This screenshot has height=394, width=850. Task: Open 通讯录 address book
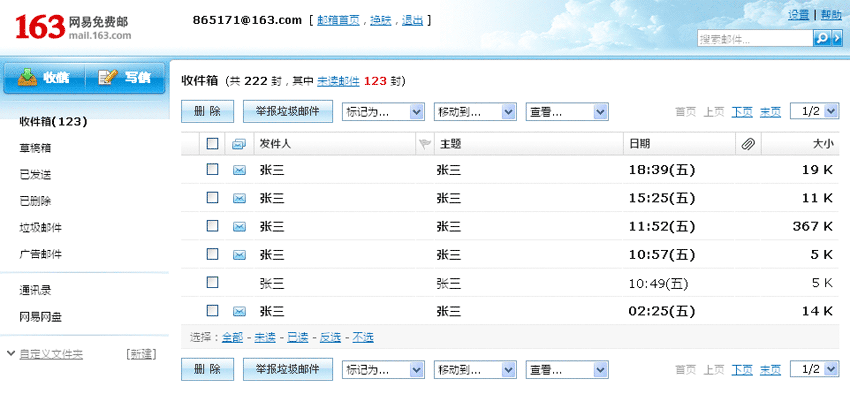pyautogui.click(x=35, y=290)
